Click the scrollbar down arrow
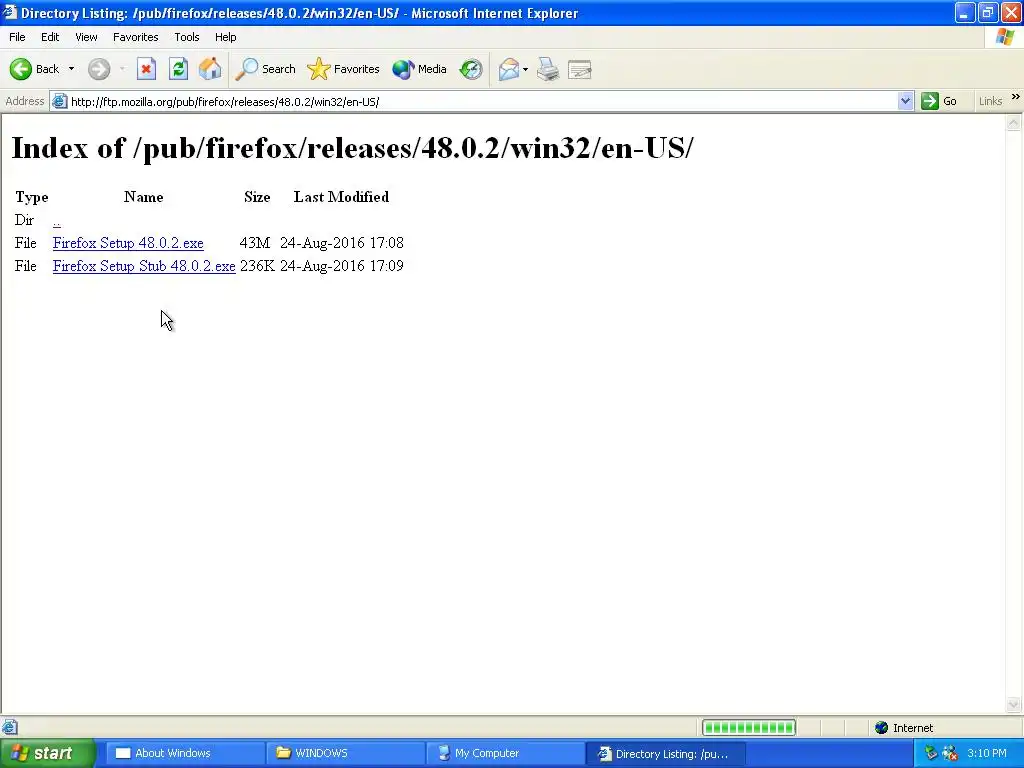The width and height of the screenshot is (1024, 768). tap(1014, 704)
